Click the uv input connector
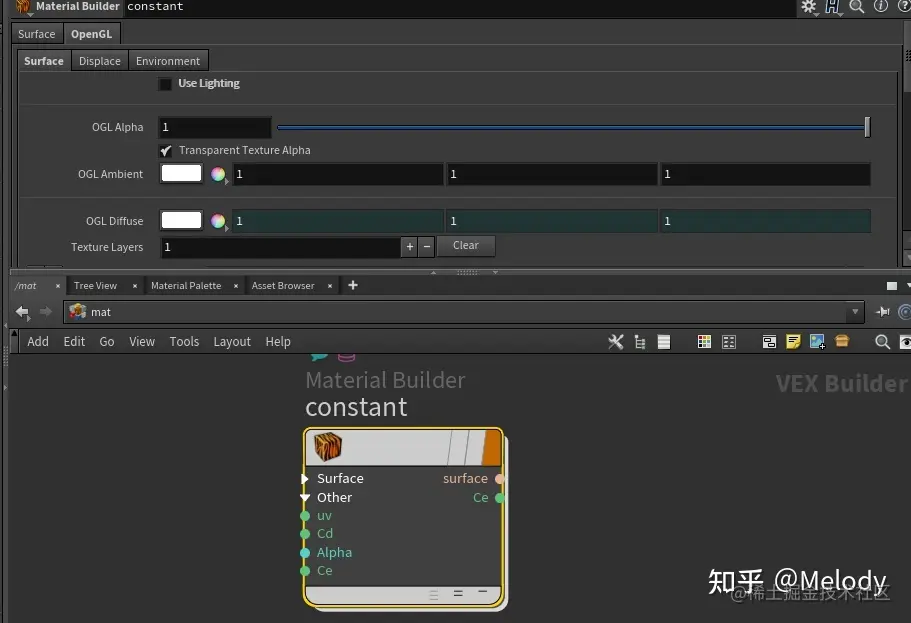Screen dimensions: 911x623 pos(305,516)
